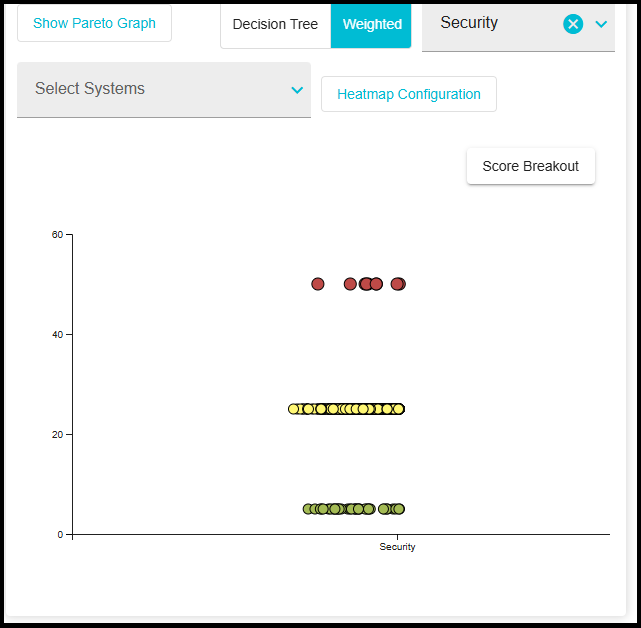Expand the Security dropdown chevron

pyautogui.click(x=601, y=24)
